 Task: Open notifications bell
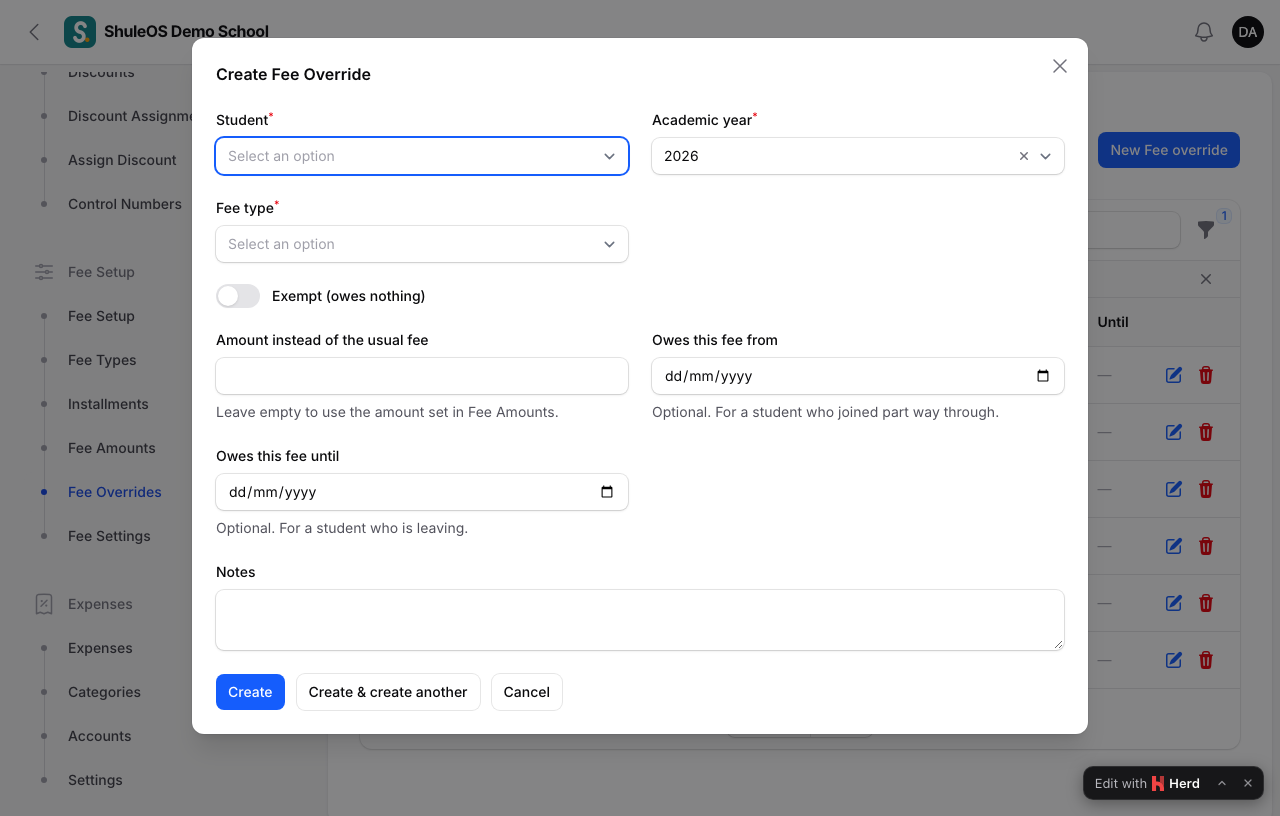(x=1204, y=32)
